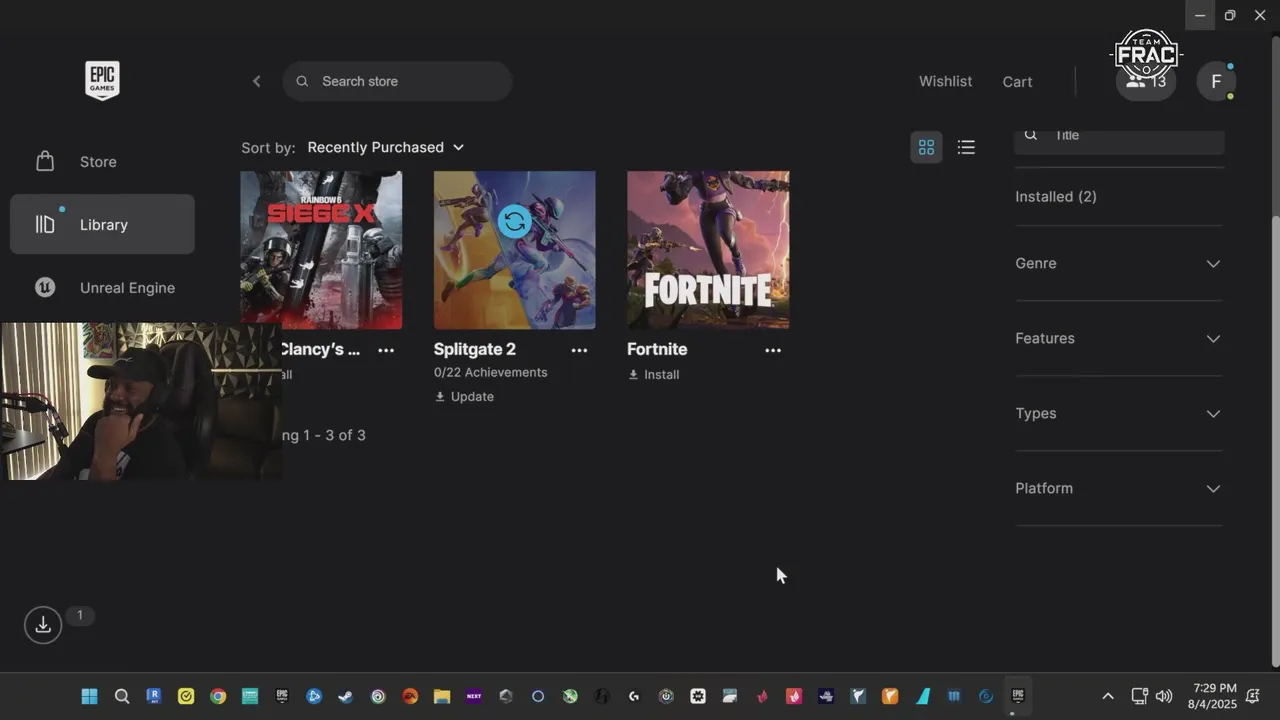Screen dimensions: 1280x720
Task: Select Library in the sidebar
Action: 102,224
